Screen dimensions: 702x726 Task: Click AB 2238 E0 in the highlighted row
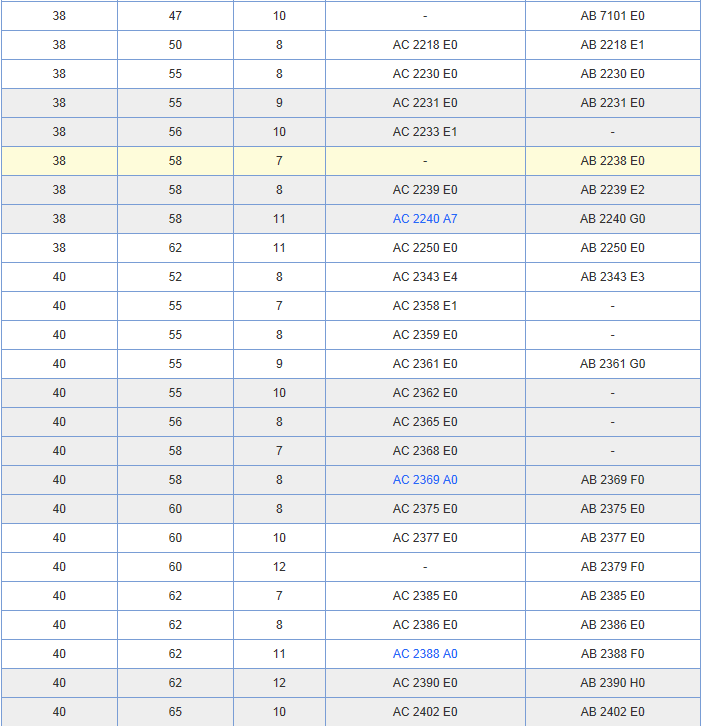[x=612, y=161]
